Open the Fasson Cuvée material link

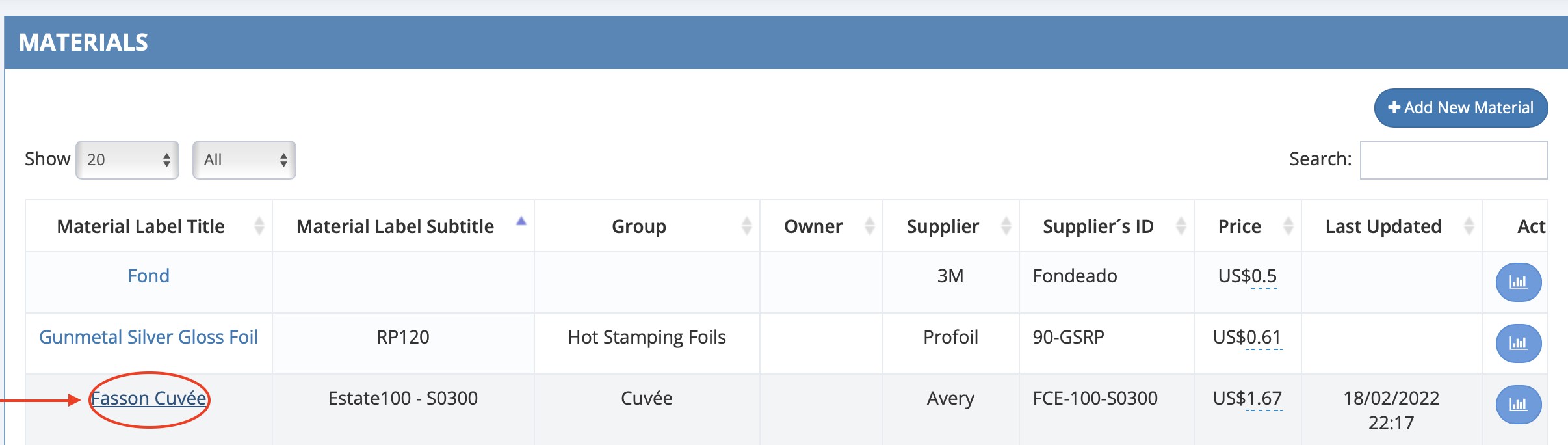coord(149,398)
